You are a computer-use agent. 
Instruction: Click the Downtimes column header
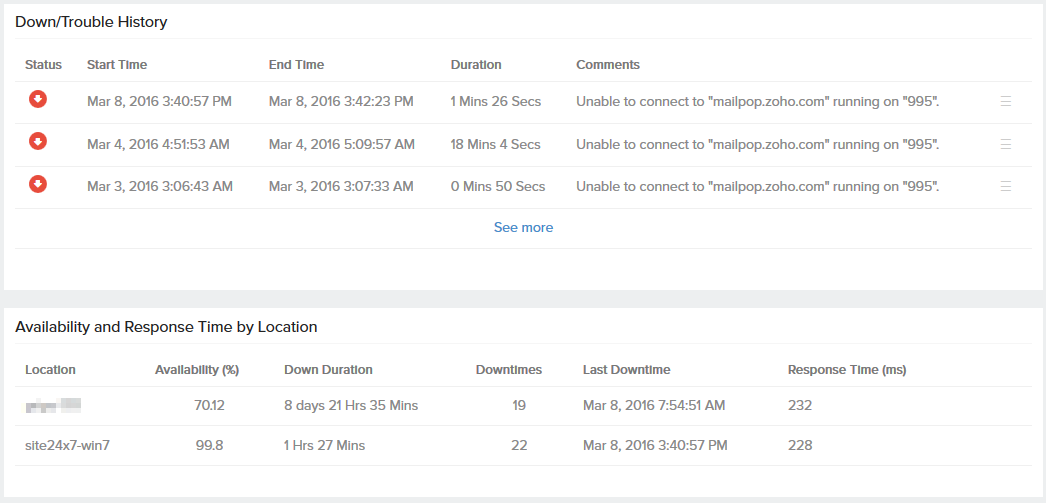click(x=509, y=370)
